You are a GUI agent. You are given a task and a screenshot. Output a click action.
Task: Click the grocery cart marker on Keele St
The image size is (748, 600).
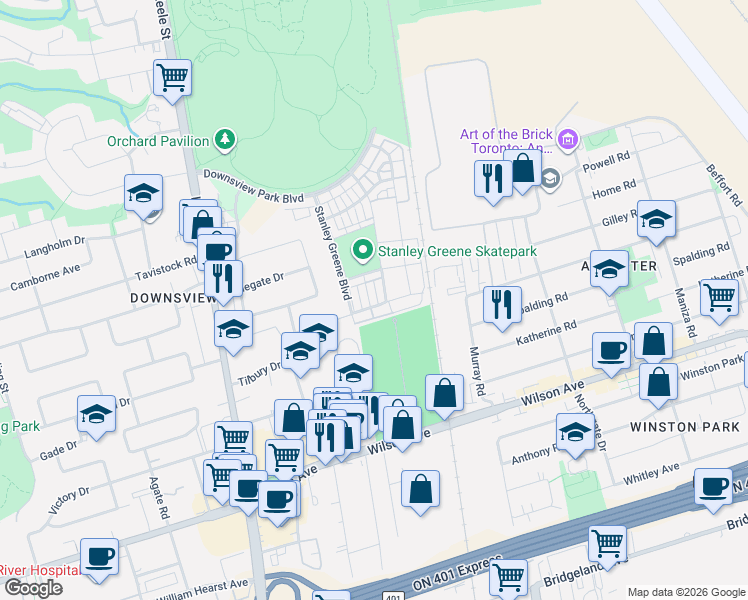(x=173, y=81)
